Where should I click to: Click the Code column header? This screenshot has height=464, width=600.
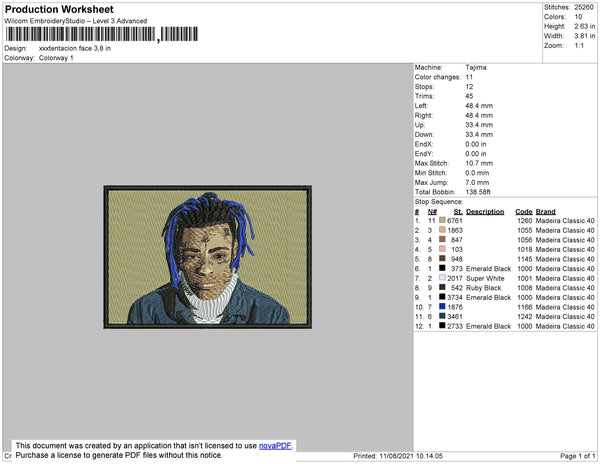point(523,212)
